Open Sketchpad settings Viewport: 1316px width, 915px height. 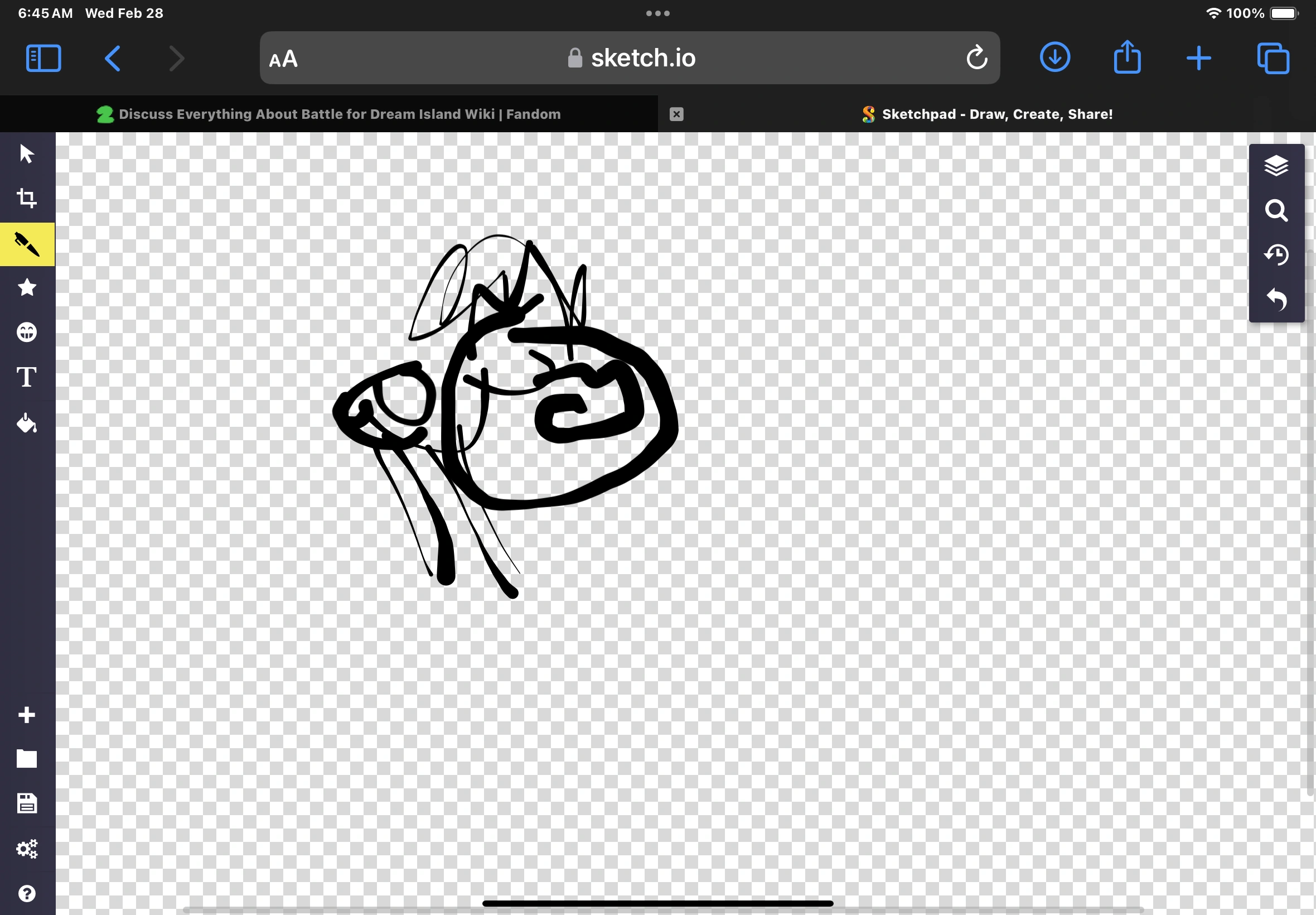pyautogui.click(x=27, y=849)
